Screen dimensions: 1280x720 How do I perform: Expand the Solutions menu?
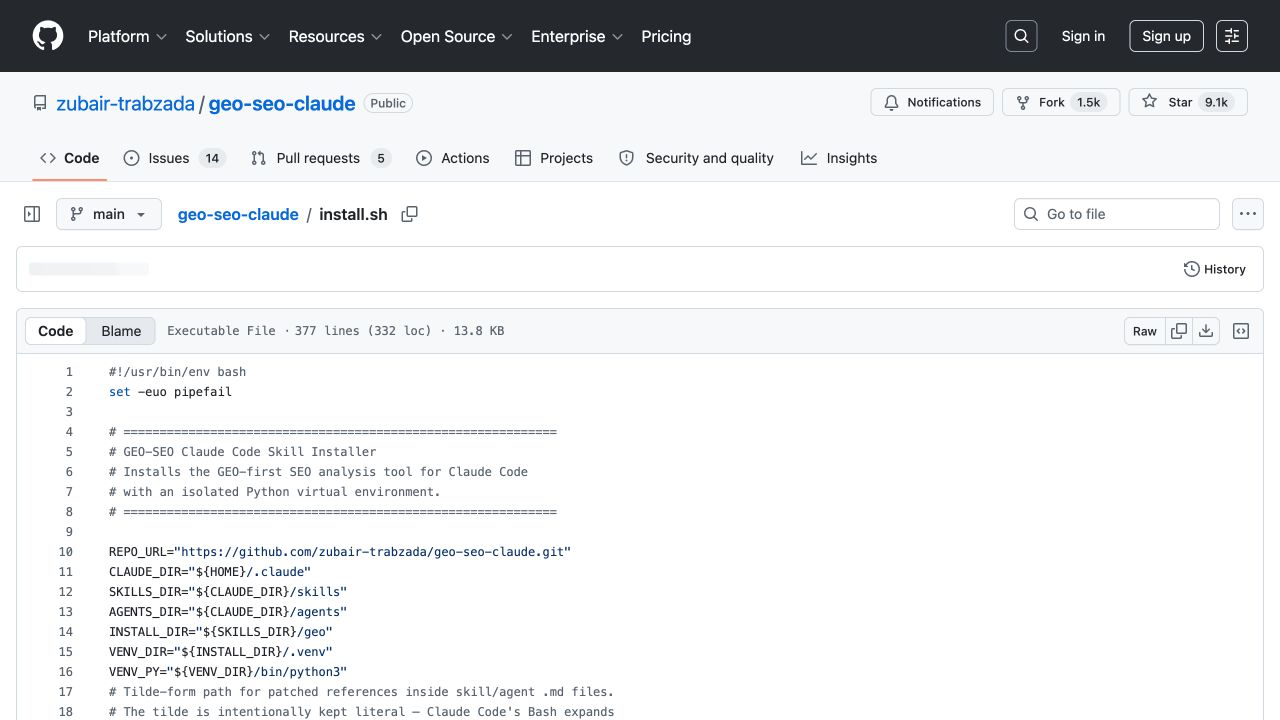[228, 36]
